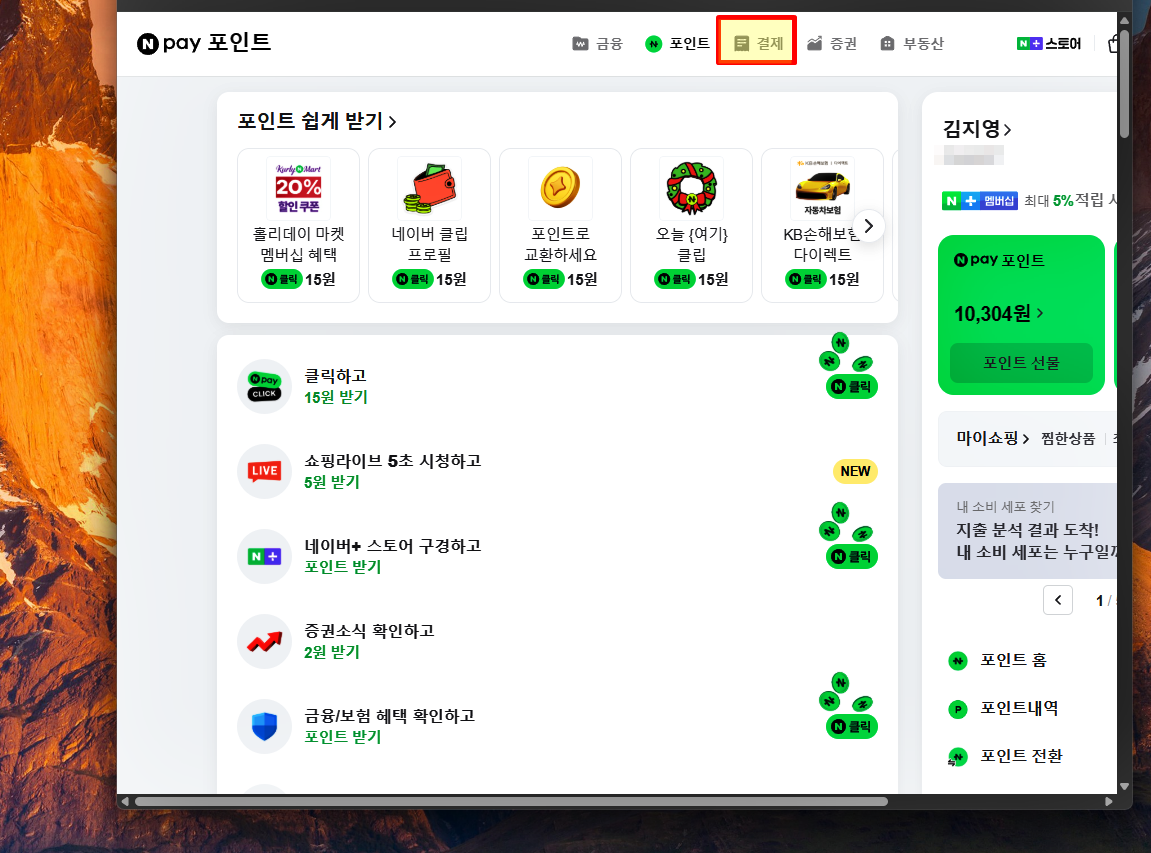Open 쇼핑라이브 5초 시청하고 row

tap(557, 471)
